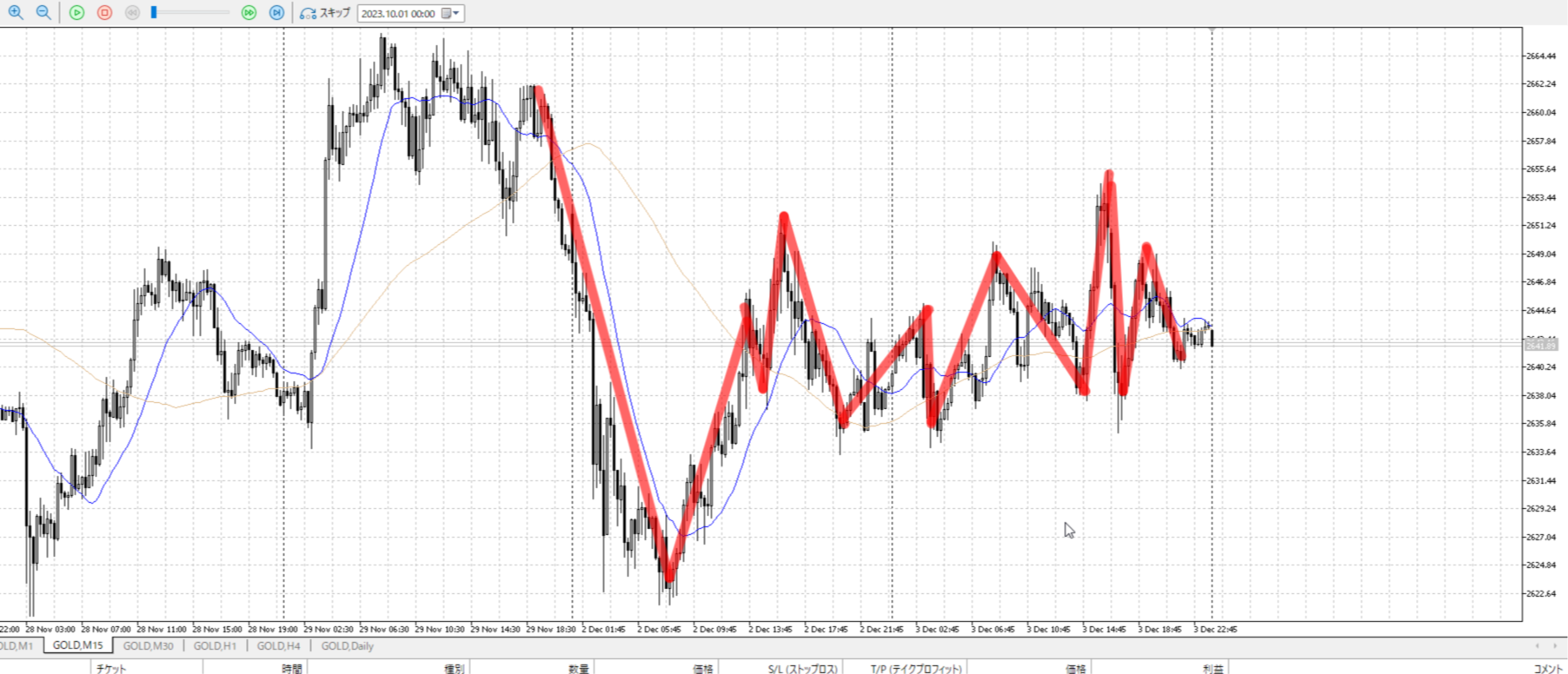Click the スキップ (skip) button

tap(325, 13)
